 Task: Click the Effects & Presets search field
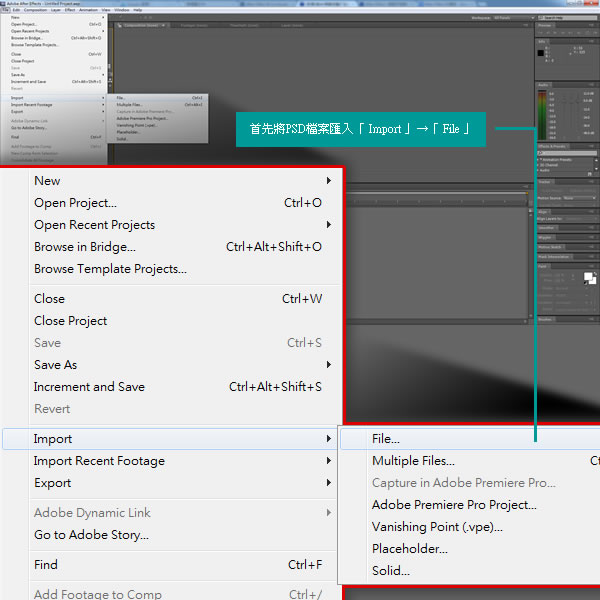[x=568, y=153]
